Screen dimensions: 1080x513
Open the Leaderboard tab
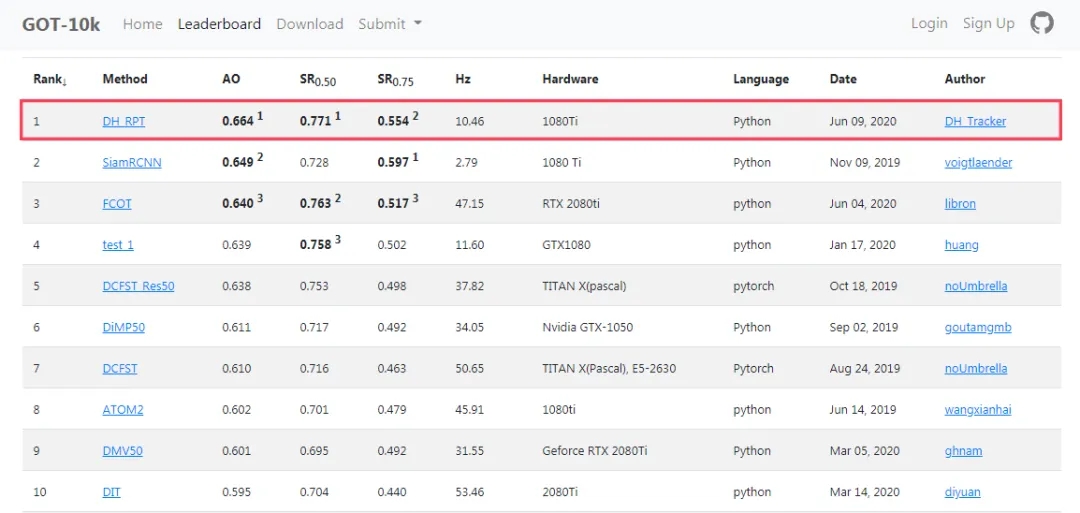[219, 24]
